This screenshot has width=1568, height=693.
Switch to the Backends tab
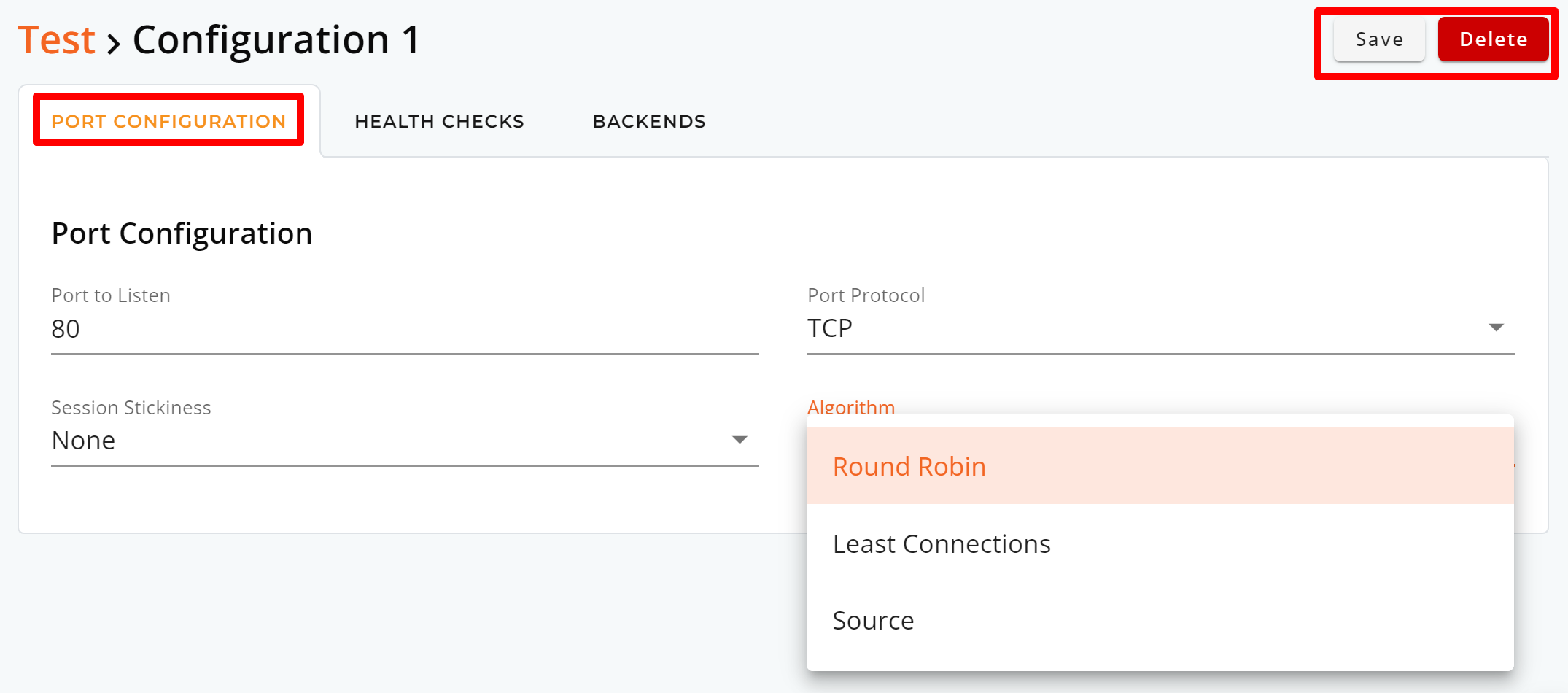(649, 121)
